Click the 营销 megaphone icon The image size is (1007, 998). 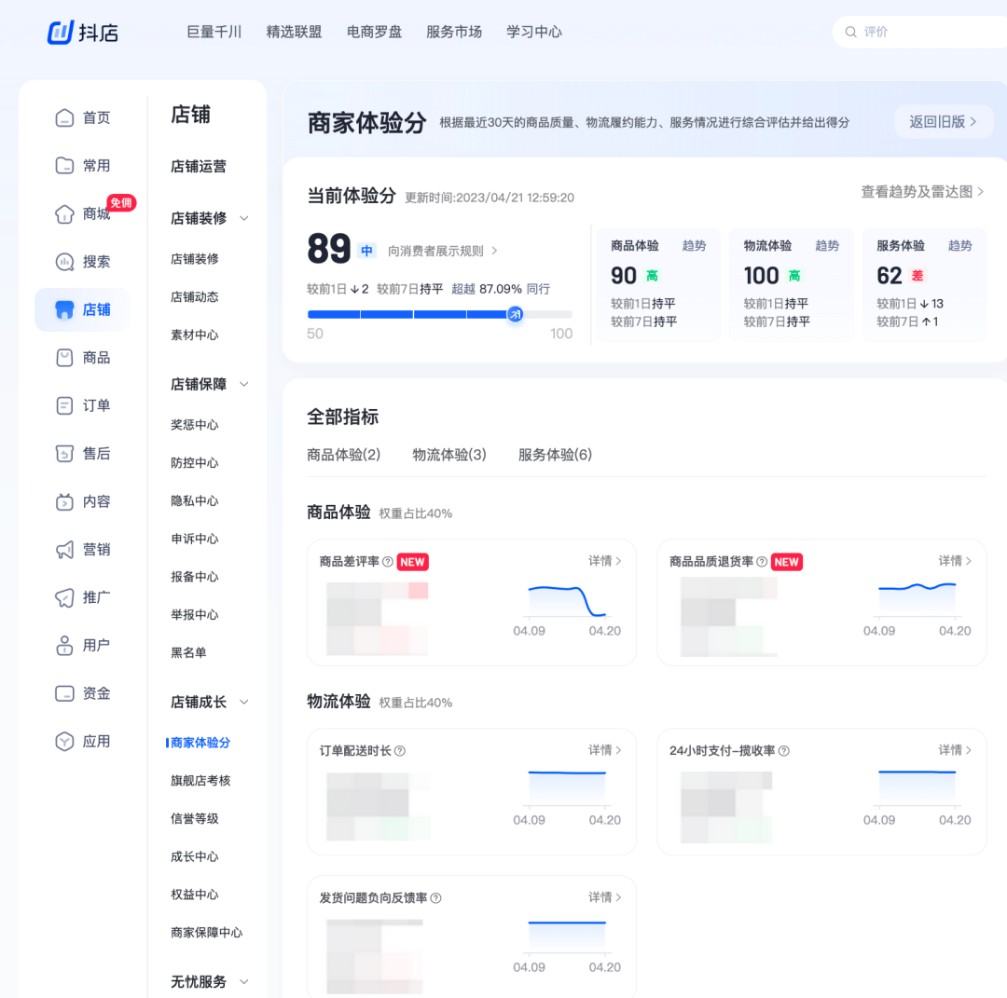point(64,550)
